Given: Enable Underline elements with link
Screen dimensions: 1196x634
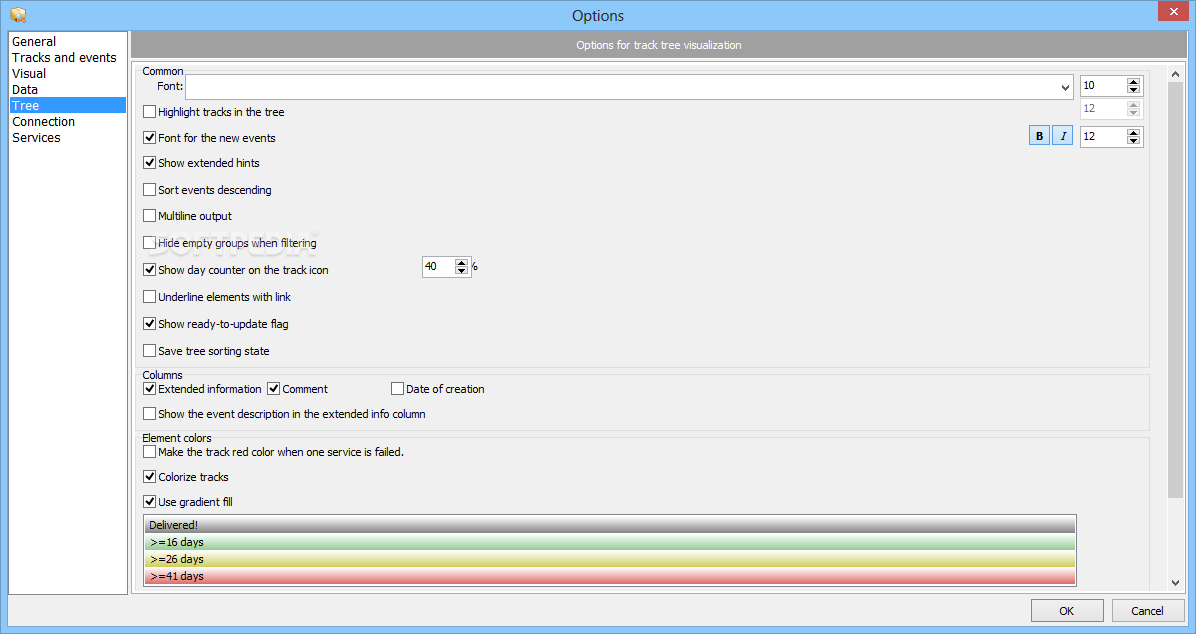Looking at the screenshot, I should click(150, 297).
